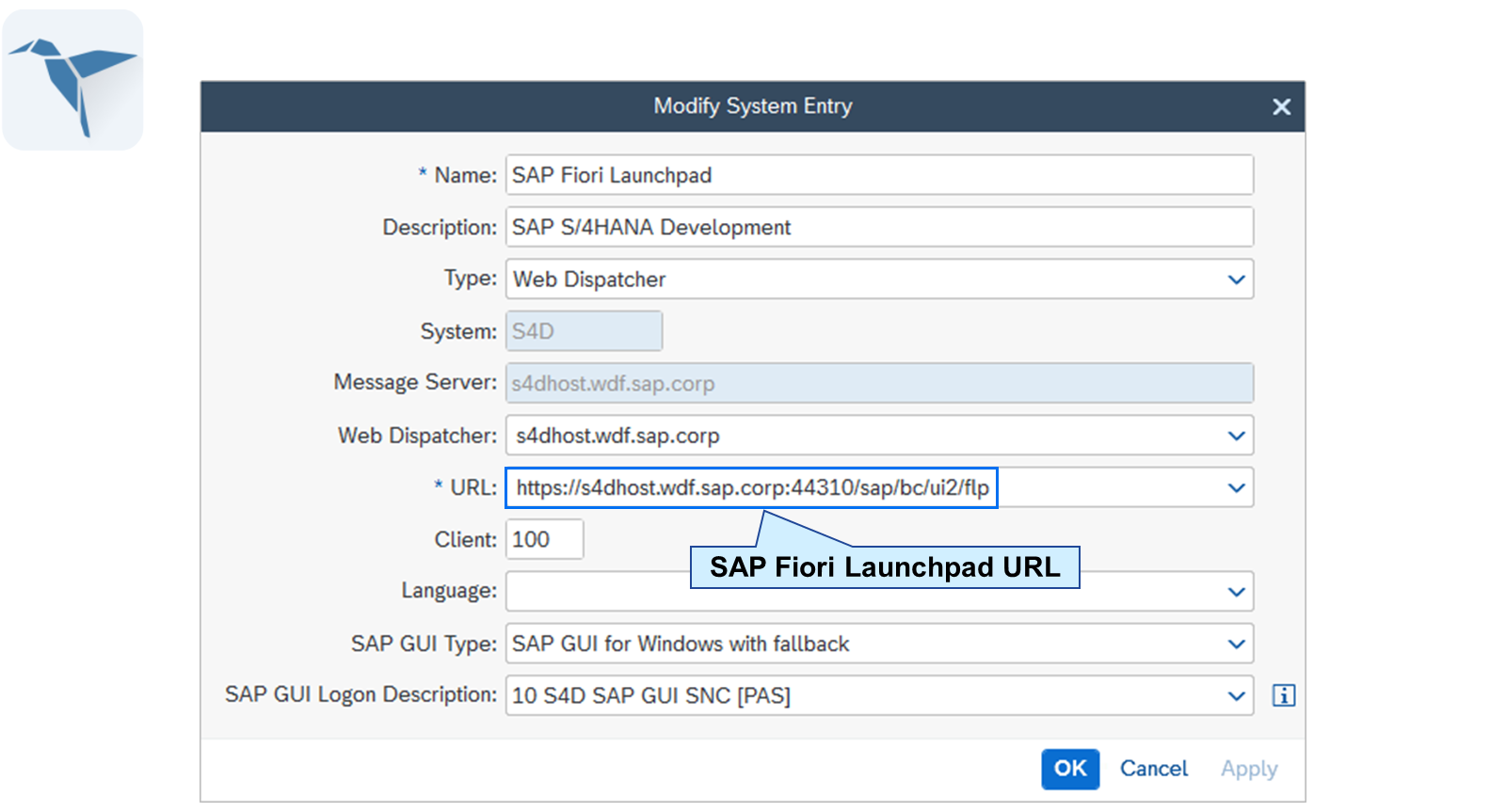1506x812 pixels.
Task: Open the SAP GUI Type dropdown chevron
Action: pyautogui.click(x=1236, y=644)
